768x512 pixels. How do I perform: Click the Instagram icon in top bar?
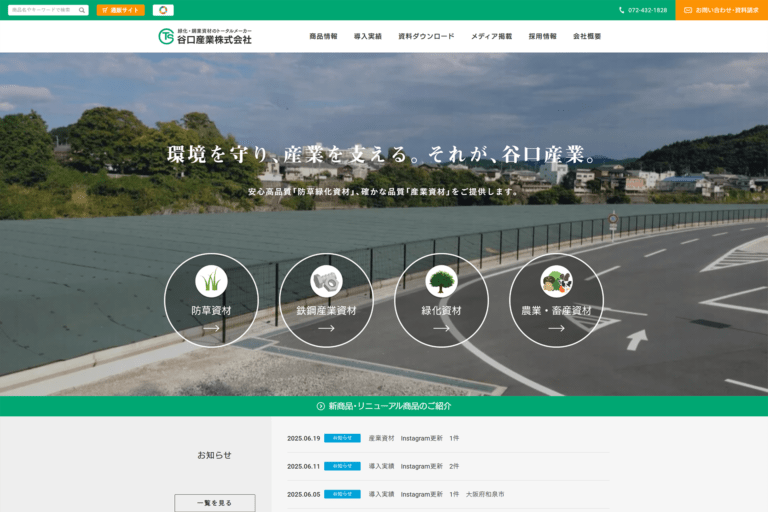(163, 10)
